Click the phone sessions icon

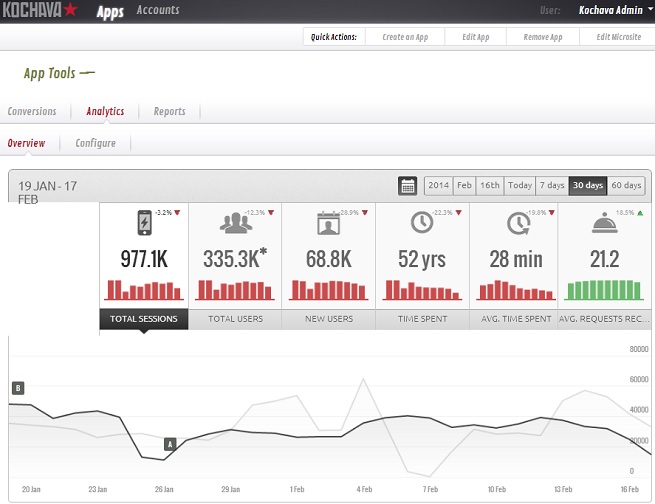(145, 223)
